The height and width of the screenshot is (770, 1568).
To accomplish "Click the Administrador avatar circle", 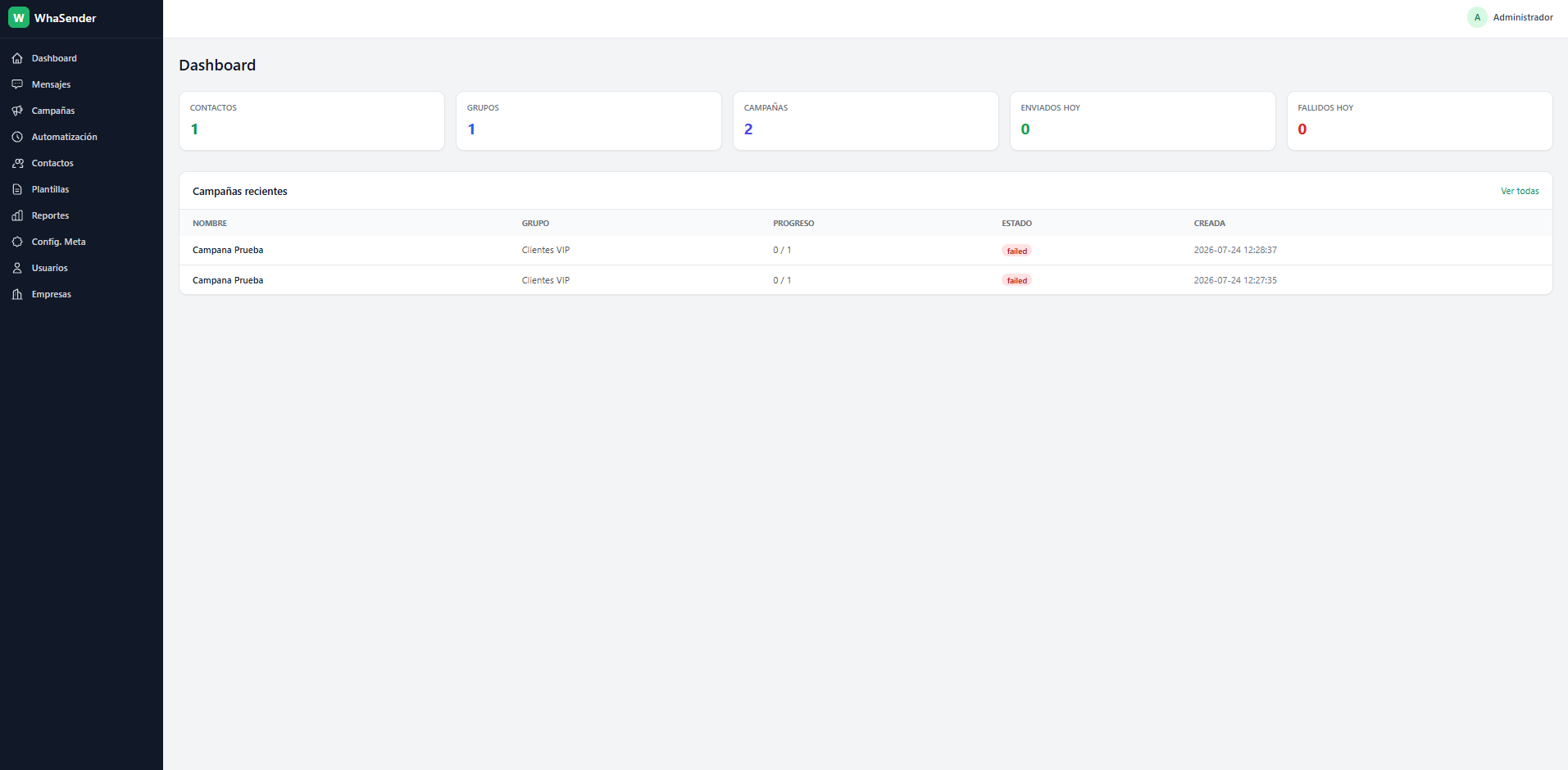I will pos(1477,17).
